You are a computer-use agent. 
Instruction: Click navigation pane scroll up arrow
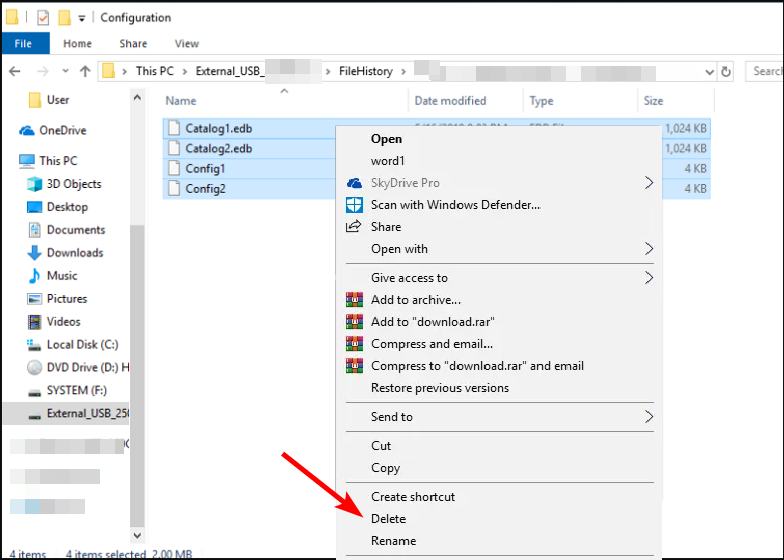point(138,98)
